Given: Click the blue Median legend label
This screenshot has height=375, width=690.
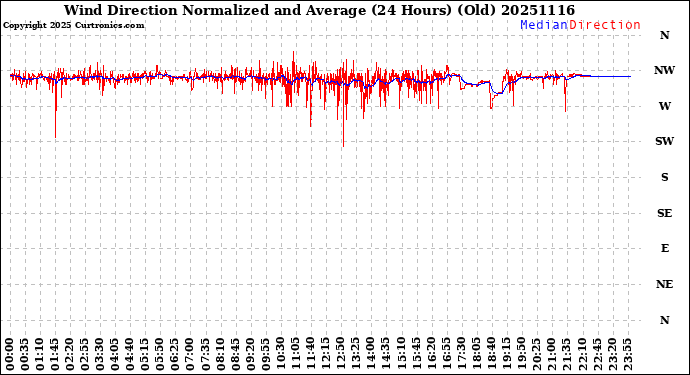Looking at the screenshot, I should pyautogui.click(x=544, y=25).
